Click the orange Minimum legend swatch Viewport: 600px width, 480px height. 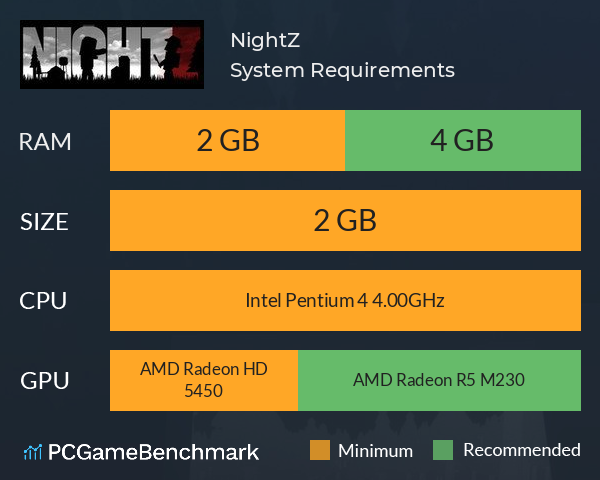320,450
